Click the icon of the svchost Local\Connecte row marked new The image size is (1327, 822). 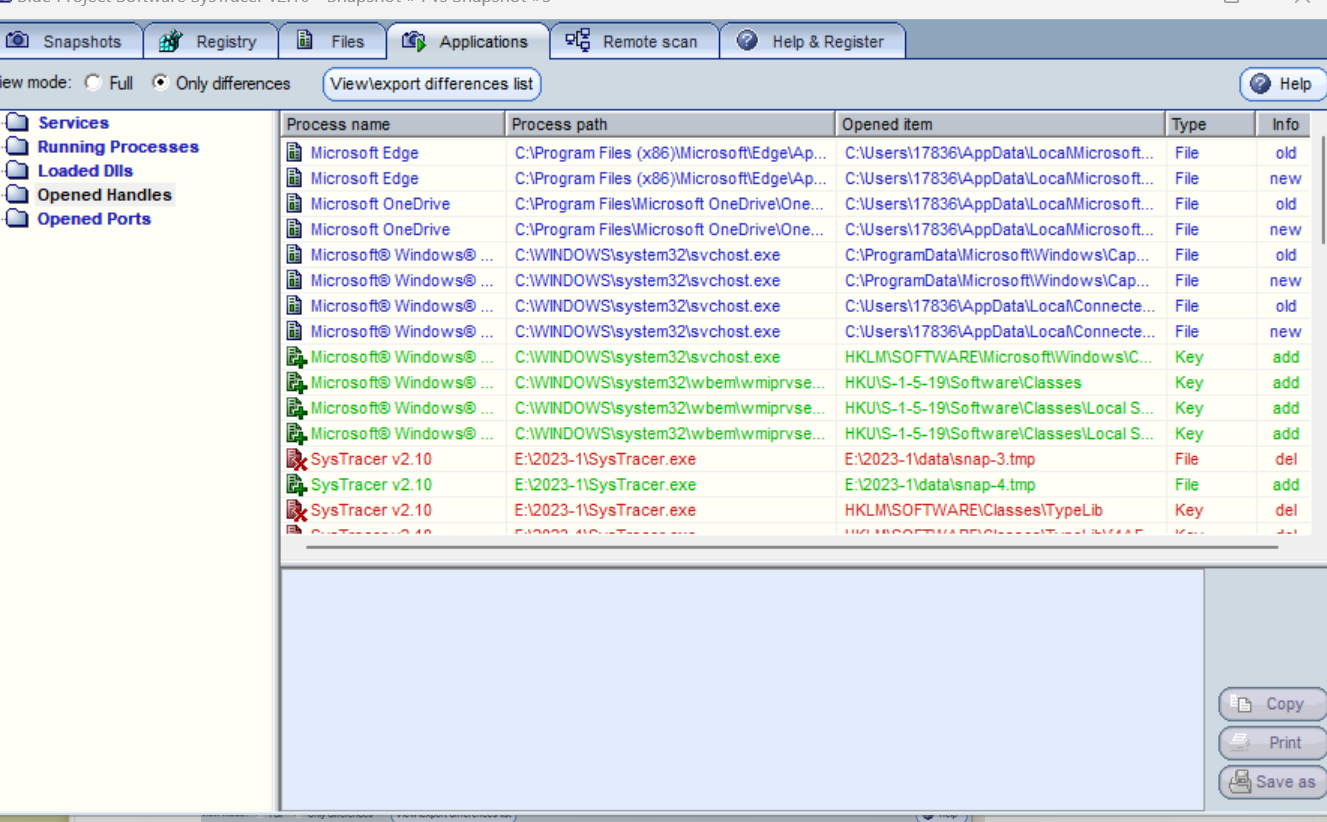coord(295,331)
